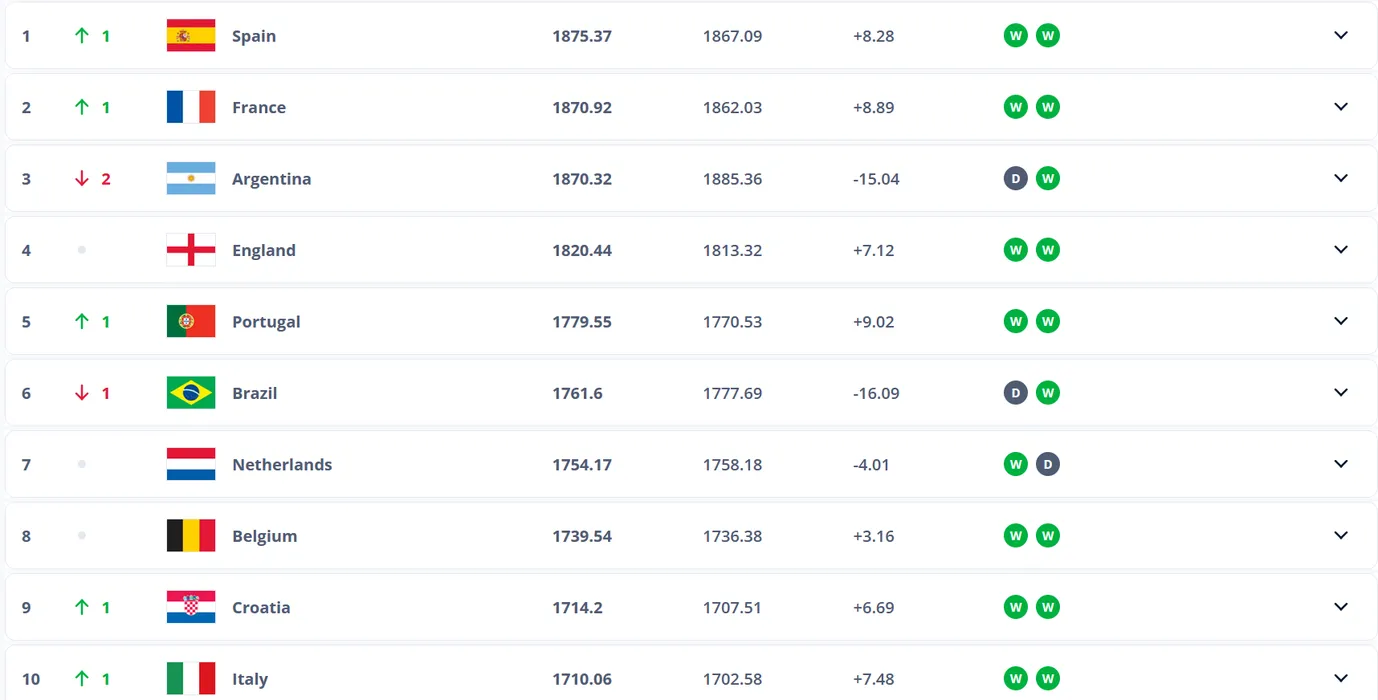Viewport: 1378px width, 700px height.
Task: Click Netherlands' draw (D) match badge
Action: [1048, 465]
